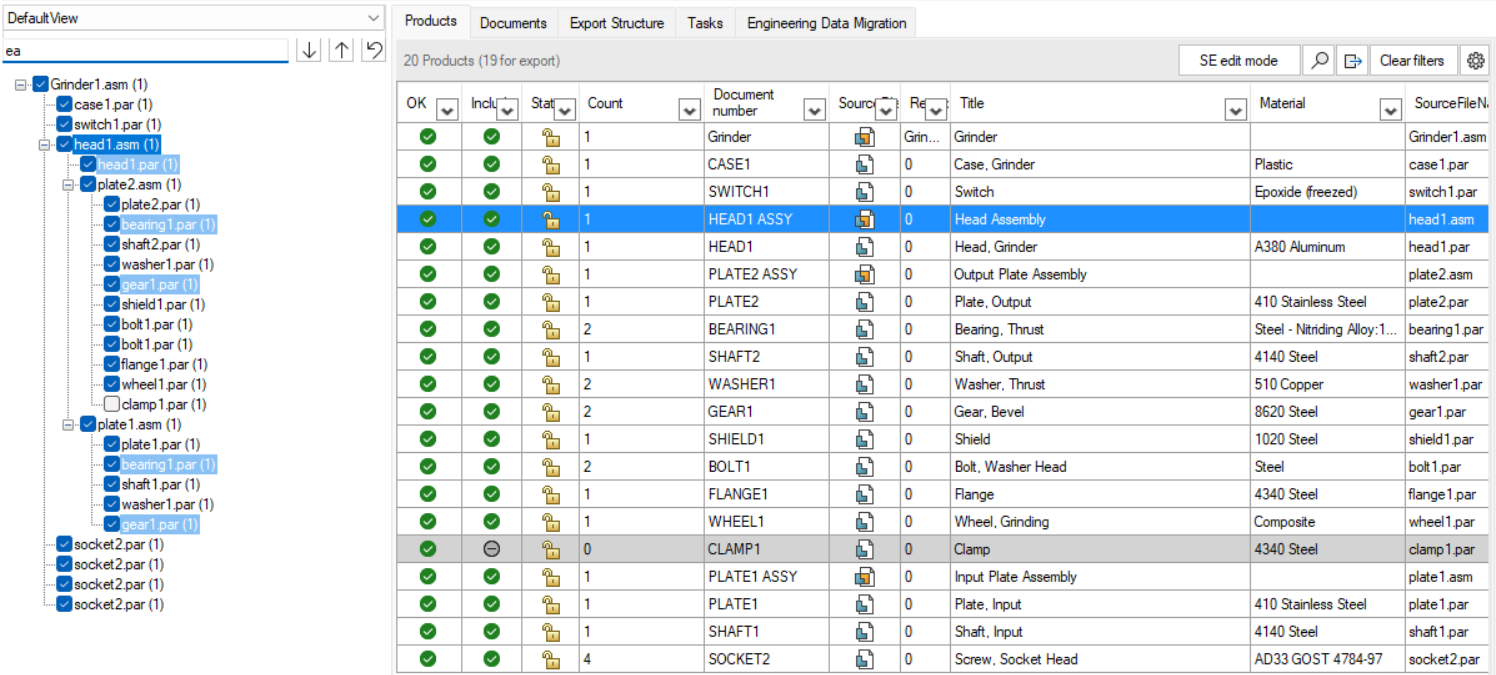Click the part file icon in SHAFT1 row
Screen dimensions: 1496x675
pyautogui.click(x=865, y=632)
